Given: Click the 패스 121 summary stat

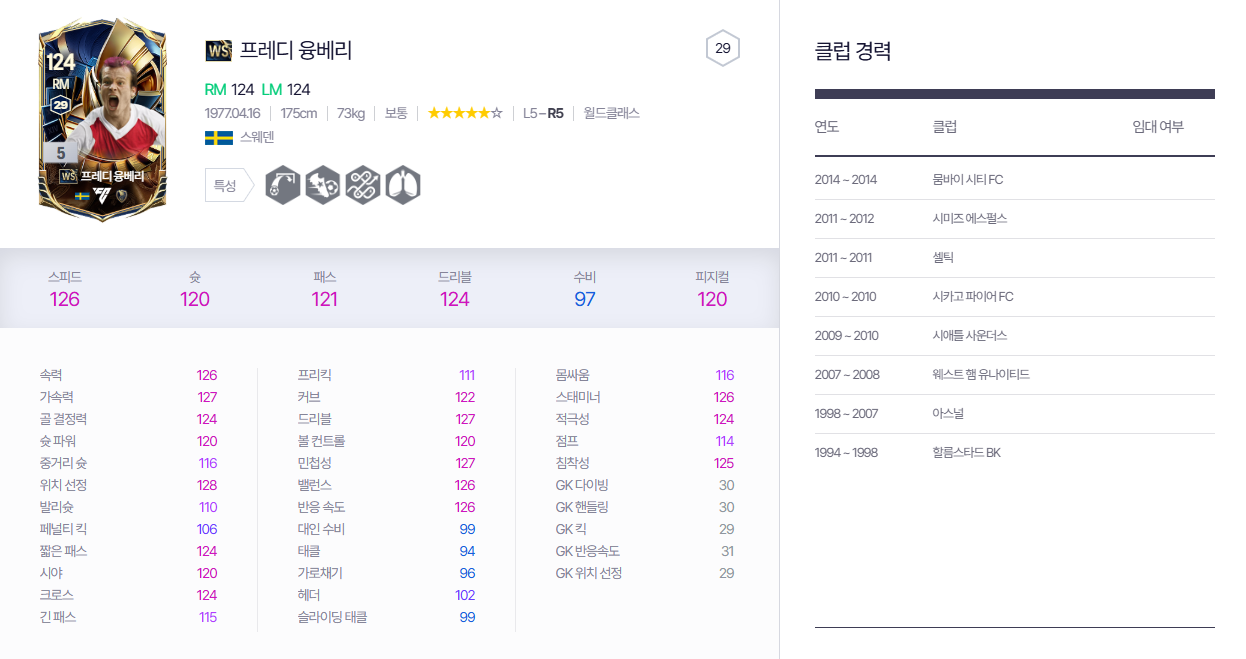Looking at the screenshot, I should (324, 289).
